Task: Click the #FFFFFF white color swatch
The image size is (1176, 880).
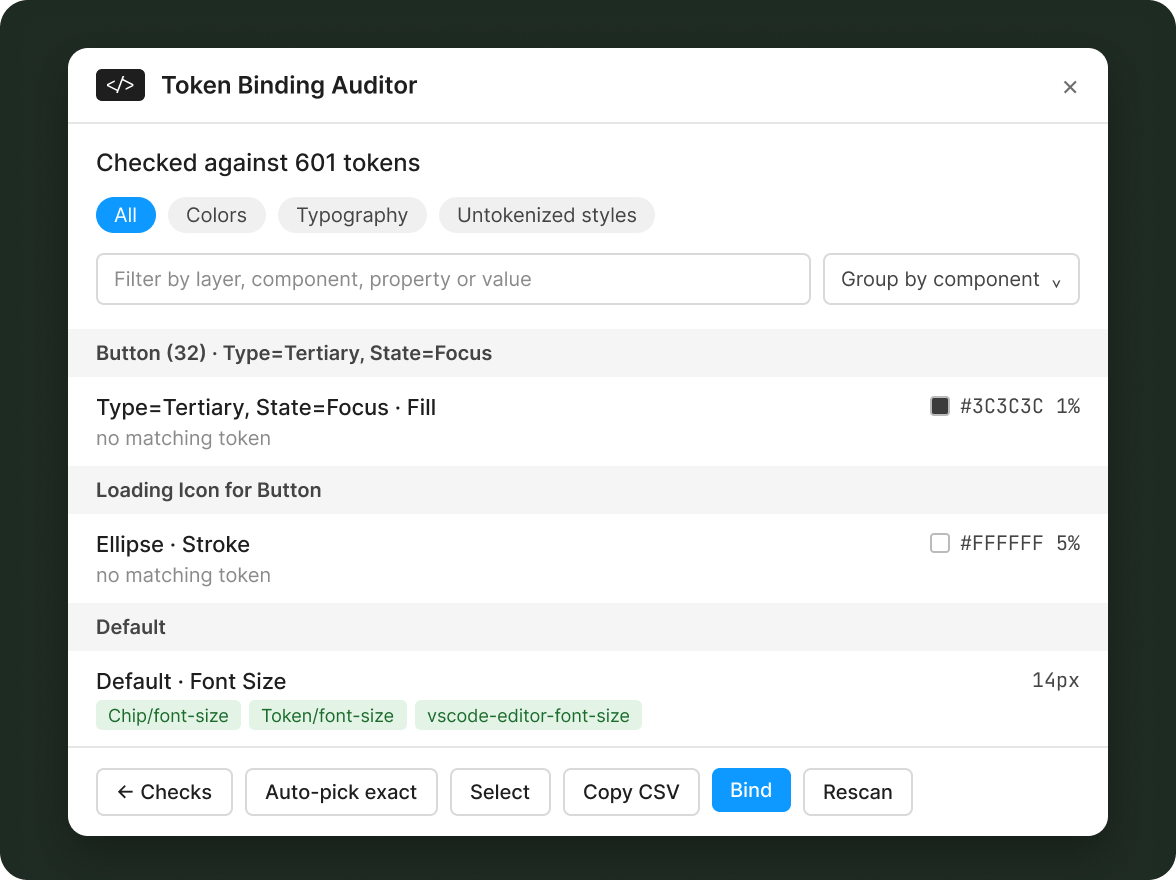Action: pos(940,543)
